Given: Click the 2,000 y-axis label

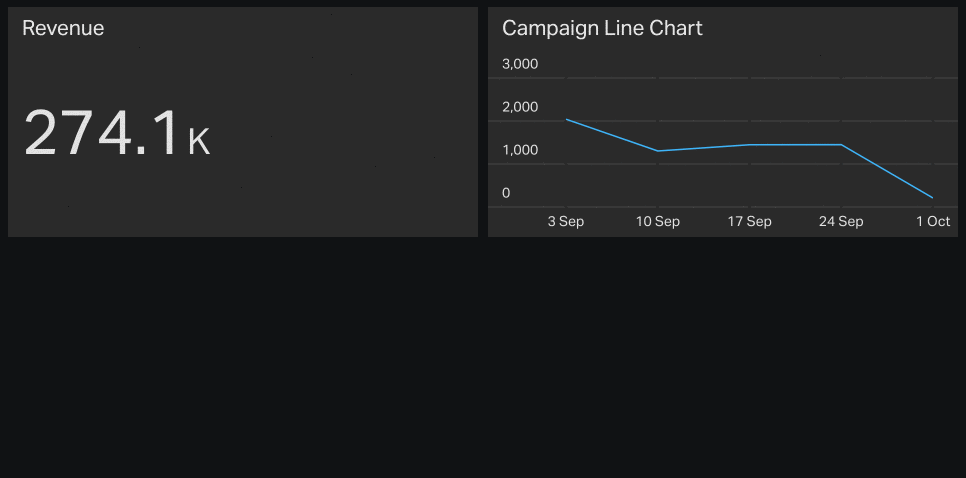Looking at the screenshot, I should point(520,107).
